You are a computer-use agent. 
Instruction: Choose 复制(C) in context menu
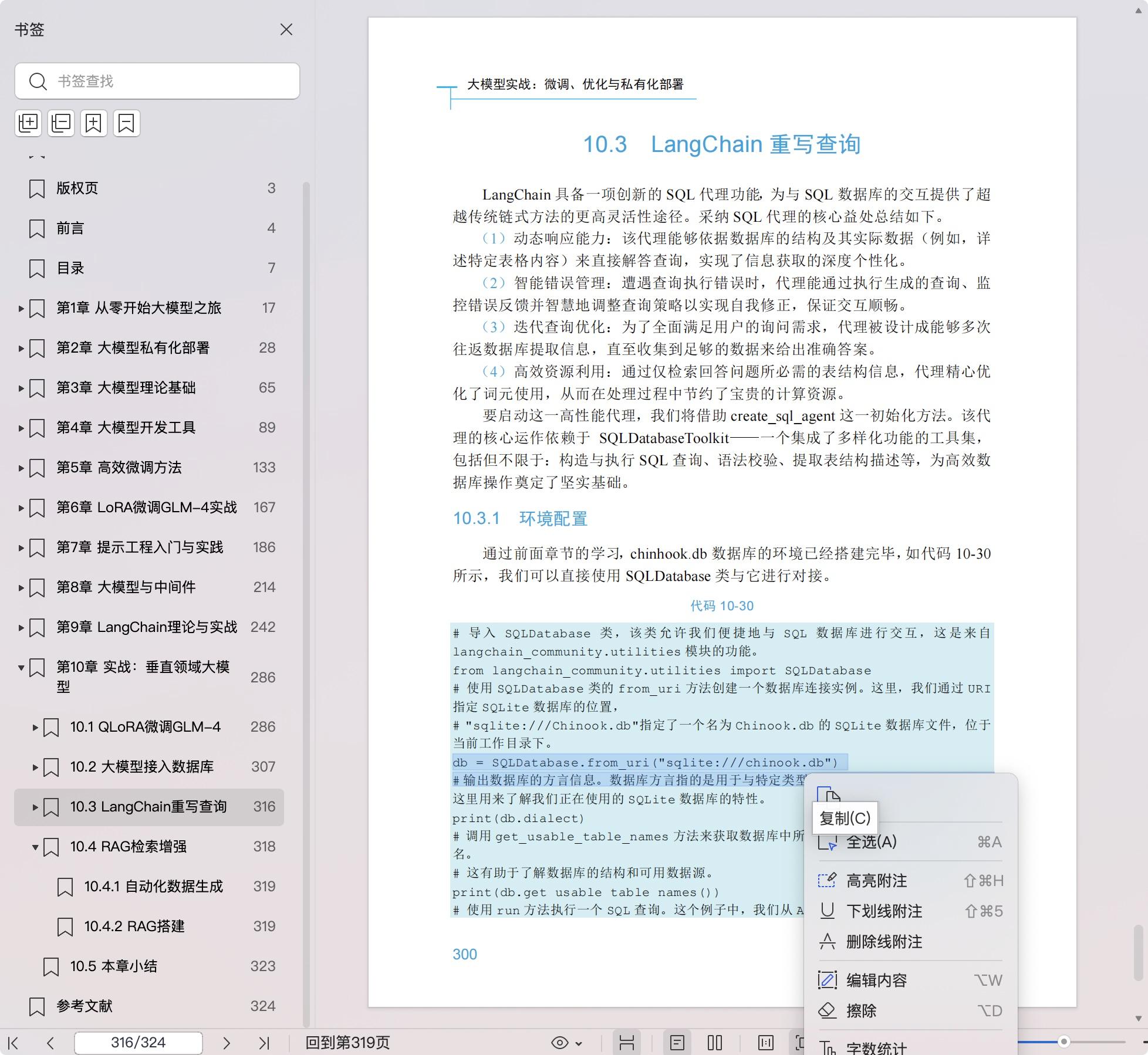(x=845, y=818)
